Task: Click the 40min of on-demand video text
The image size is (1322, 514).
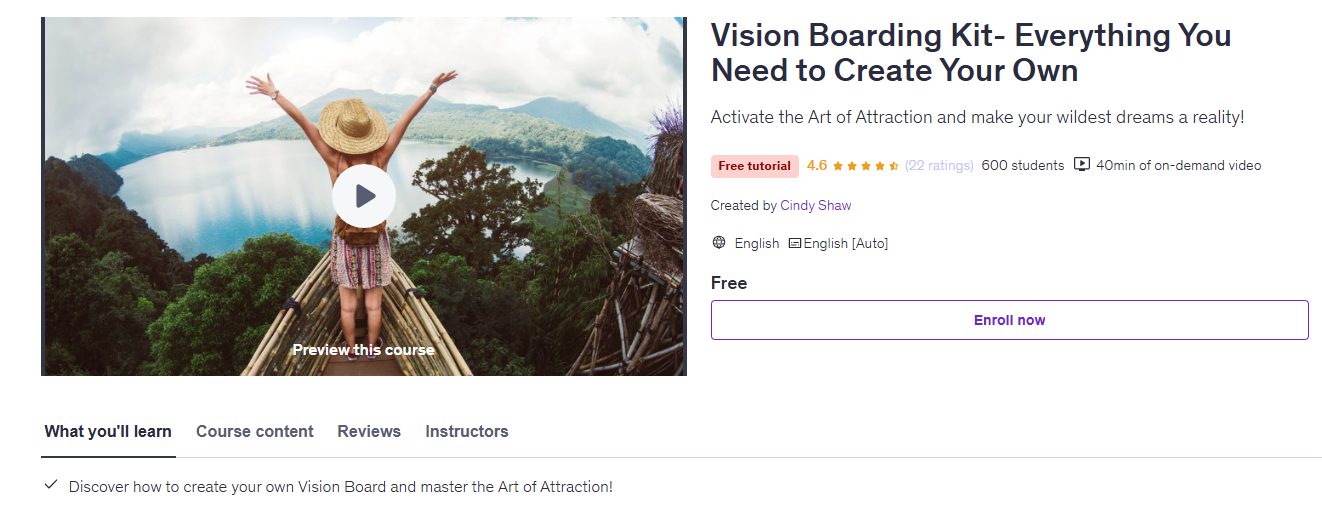Action: (x=1178, y=166)
